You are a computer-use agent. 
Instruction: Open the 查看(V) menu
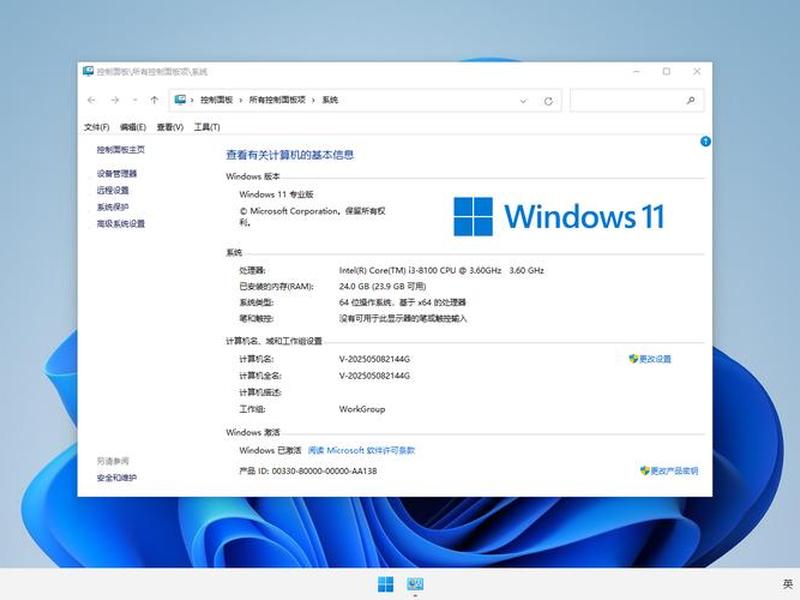click(x=170, y=127)
